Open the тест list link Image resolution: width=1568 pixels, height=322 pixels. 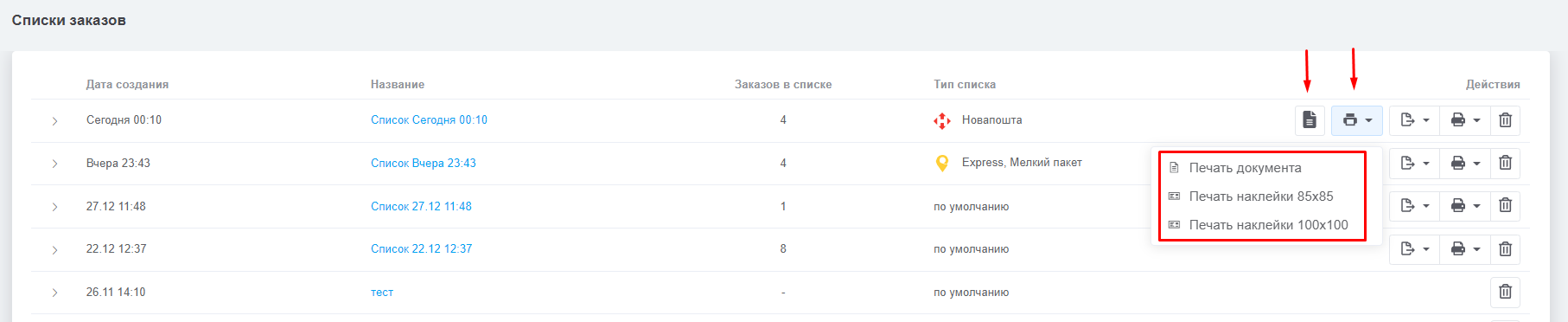(x=382, y=293)
